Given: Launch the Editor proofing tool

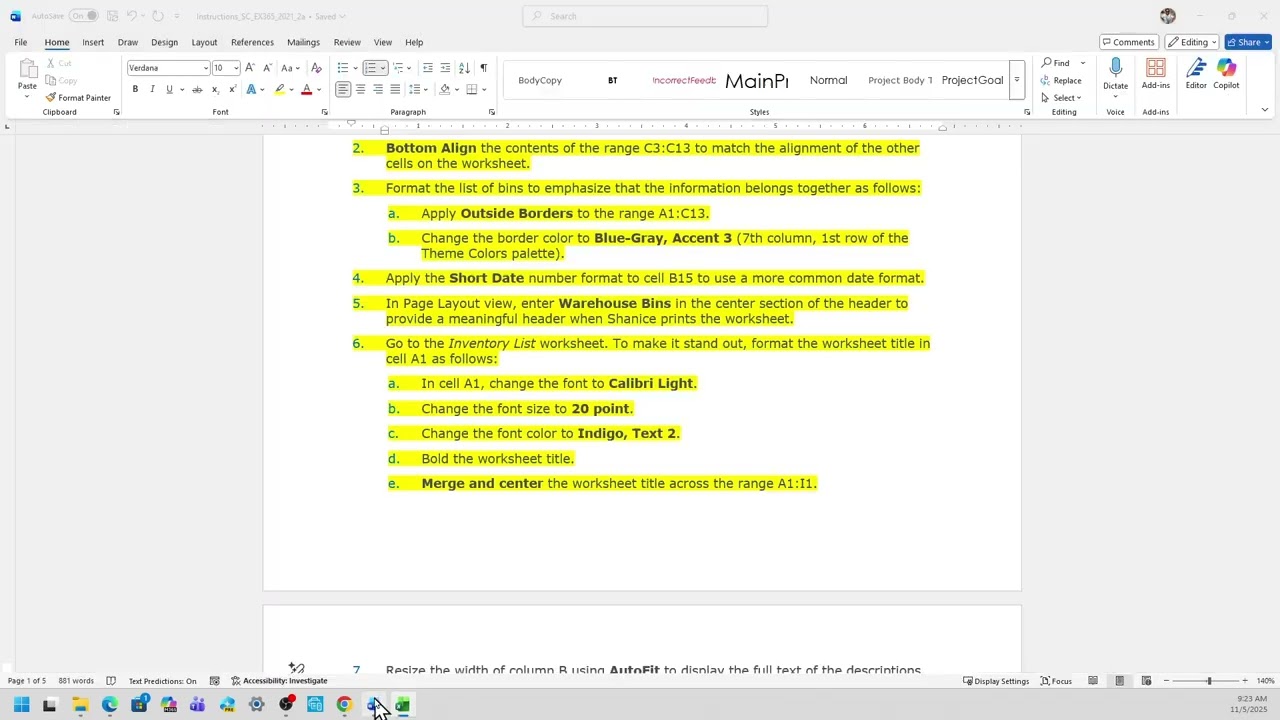Looking at the screenshot, I should pos(1196,74).
